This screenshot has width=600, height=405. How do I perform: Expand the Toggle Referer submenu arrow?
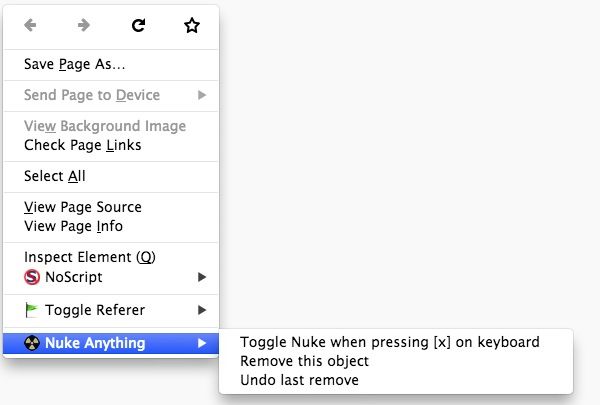(202, 310)
